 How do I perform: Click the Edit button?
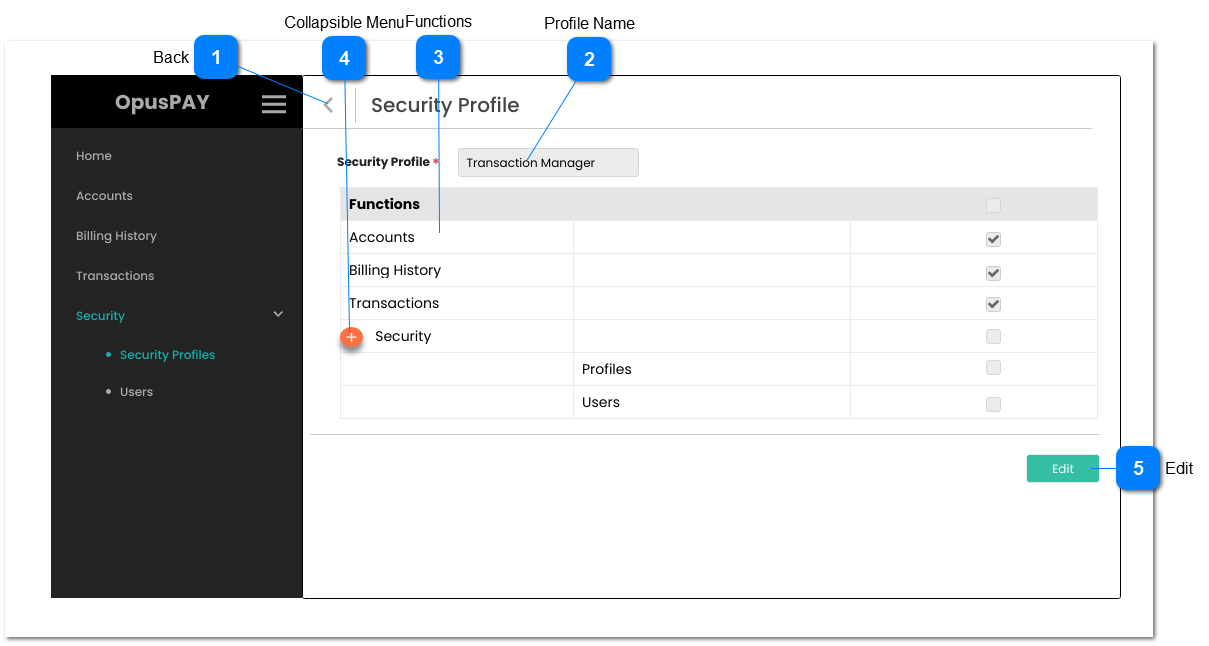tap(1062, 468)
